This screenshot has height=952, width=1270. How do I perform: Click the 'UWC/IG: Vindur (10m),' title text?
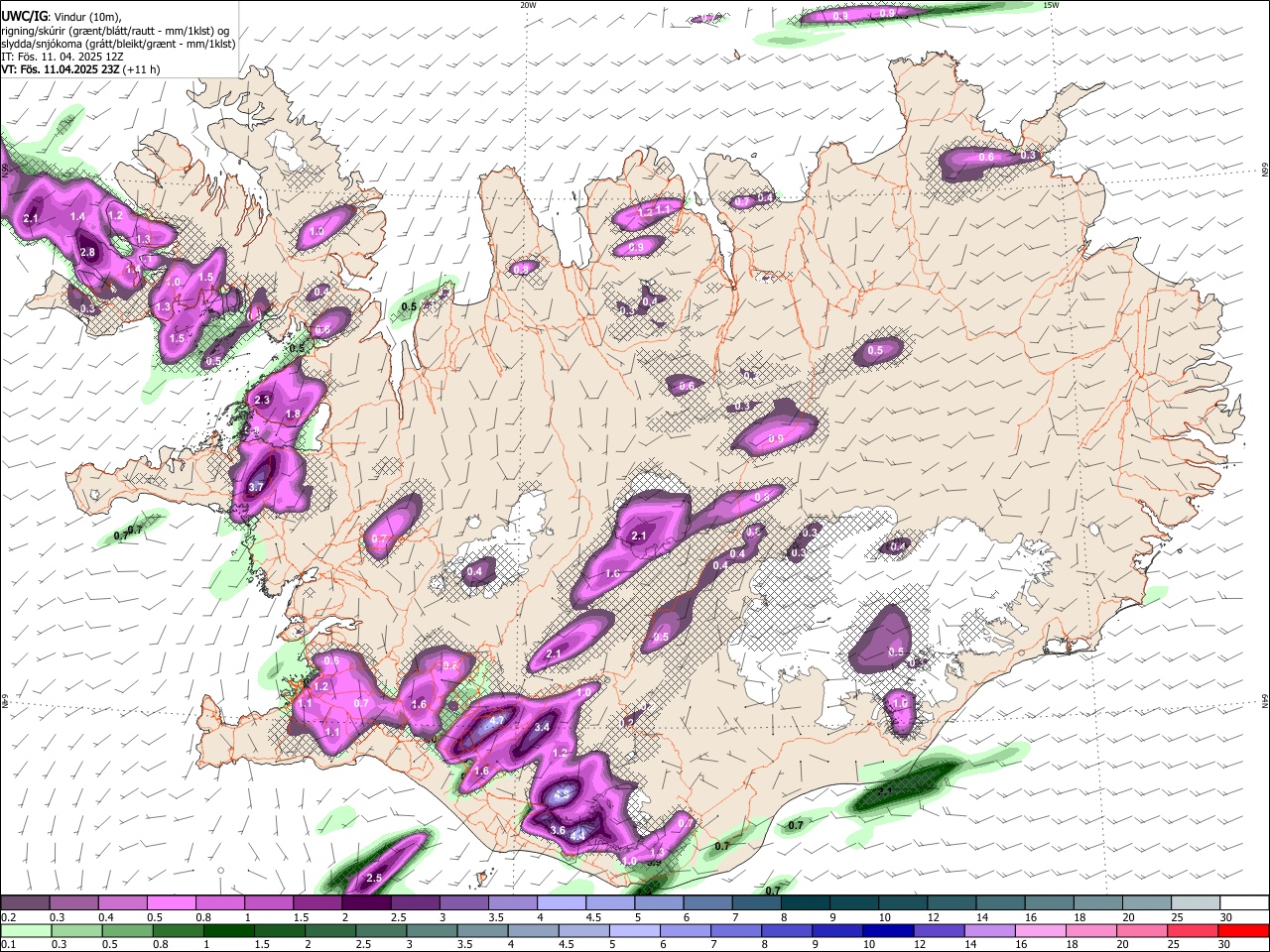tap(62, 17)
